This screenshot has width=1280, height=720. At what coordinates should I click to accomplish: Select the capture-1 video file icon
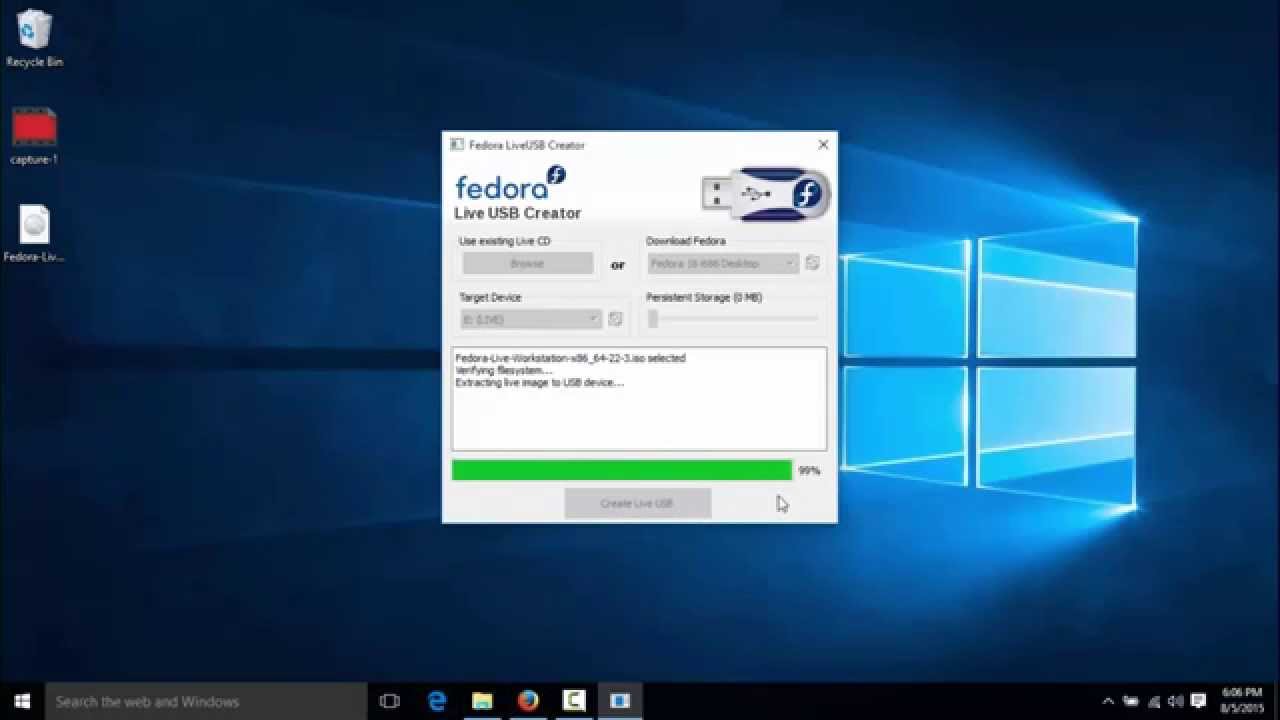click(x=34, y=136)
